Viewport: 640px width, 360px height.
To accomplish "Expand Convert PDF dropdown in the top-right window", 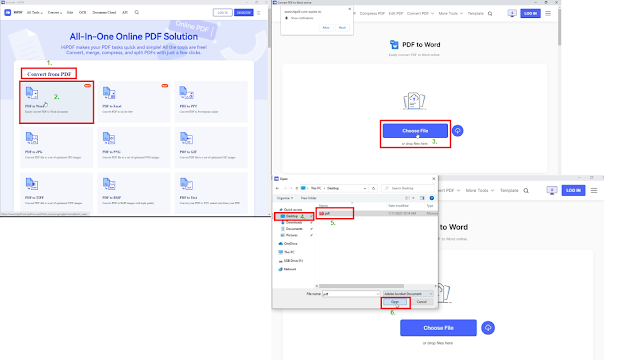I will [420, 13].
